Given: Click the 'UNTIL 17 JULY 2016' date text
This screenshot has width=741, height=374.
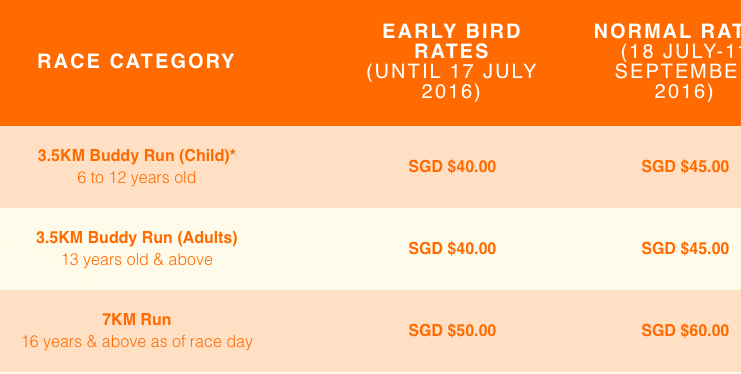Looking at the screenshot, I should [x=452, y=82].
